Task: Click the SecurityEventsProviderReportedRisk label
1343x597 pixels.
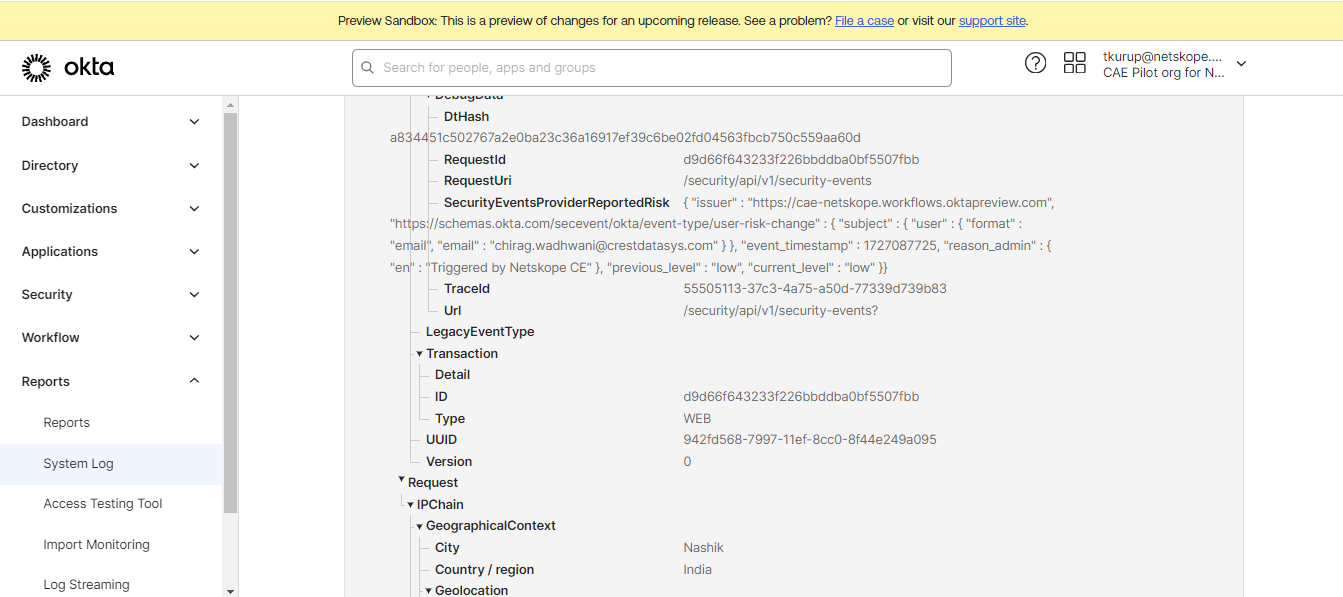Action: click(x=557, y=202)
